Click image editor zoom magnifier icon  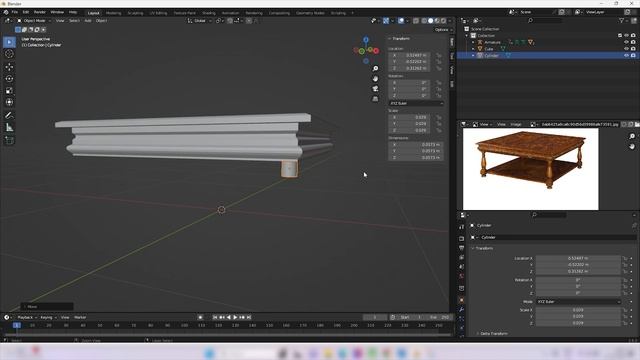point(632,136)
